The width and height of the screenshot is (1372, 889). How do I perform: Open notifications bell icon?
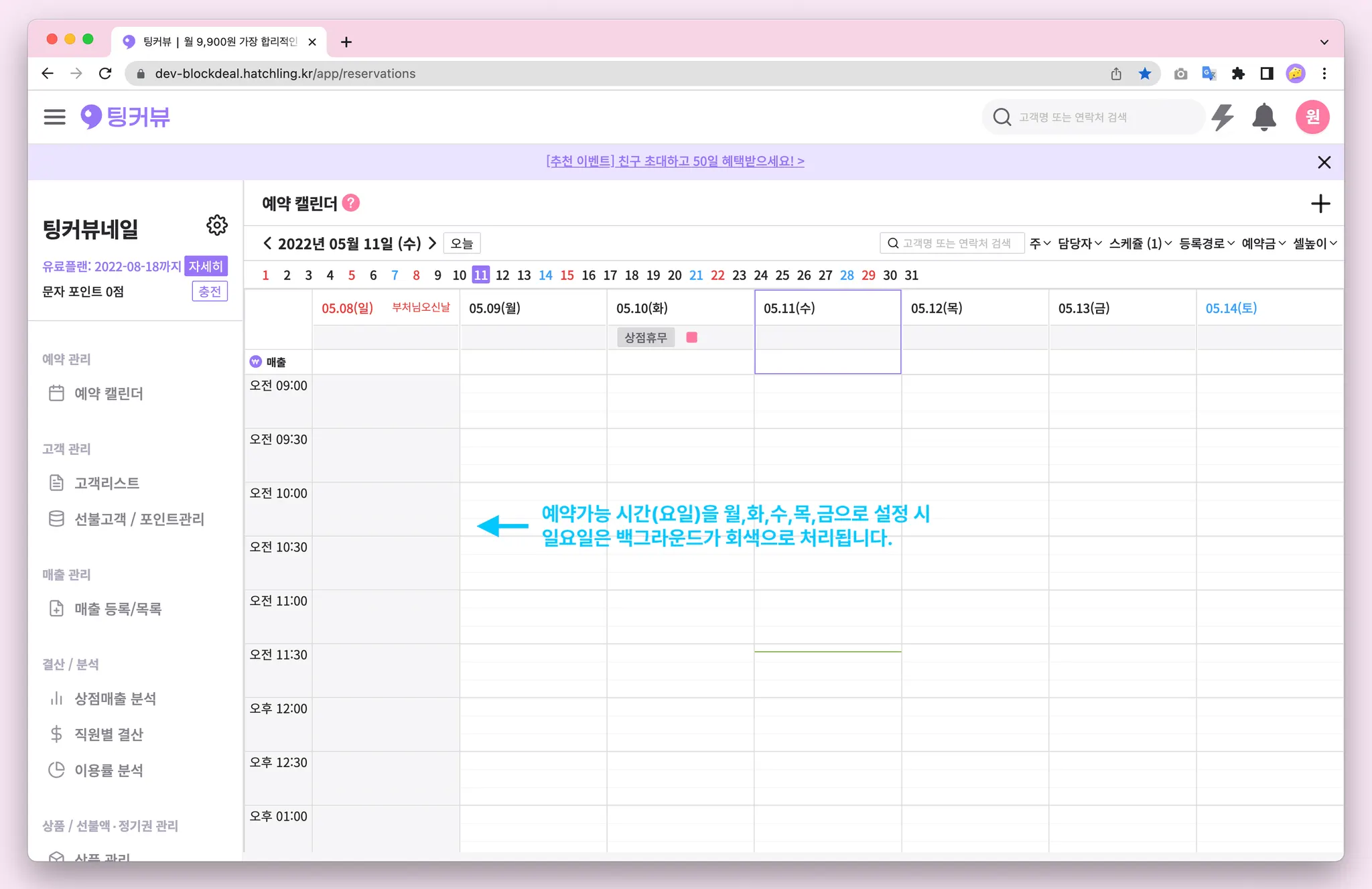click(x=1263, y=117)
